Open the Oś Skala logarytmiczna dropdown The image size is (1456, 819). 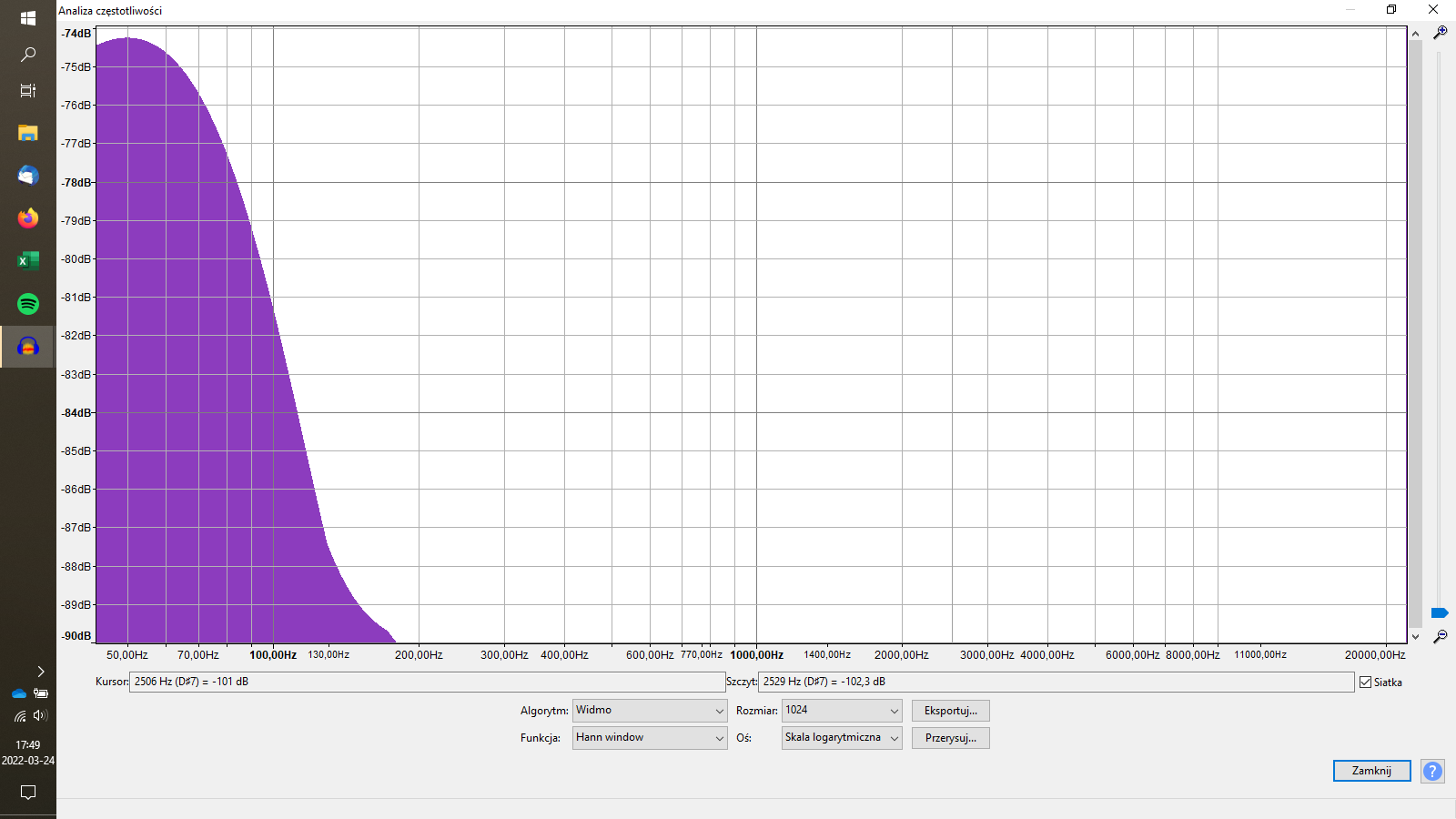(x=841, y=738)
